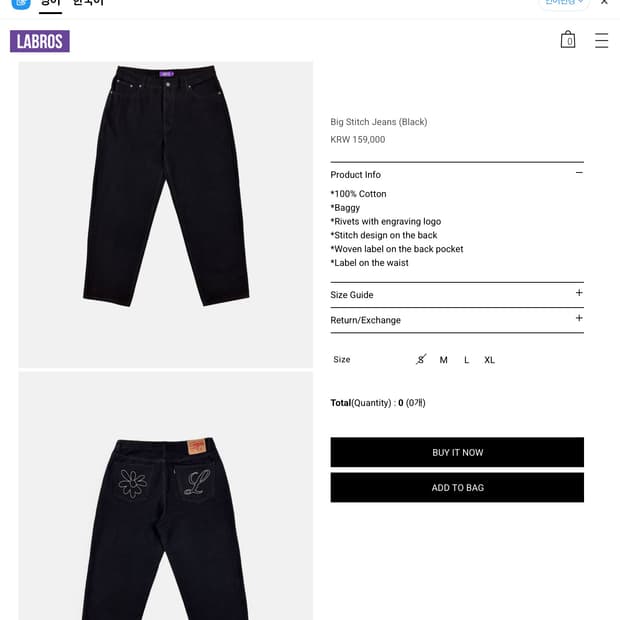Open the hamburger menu
This screenshot has width=620, height=620.
coord(601,40)
